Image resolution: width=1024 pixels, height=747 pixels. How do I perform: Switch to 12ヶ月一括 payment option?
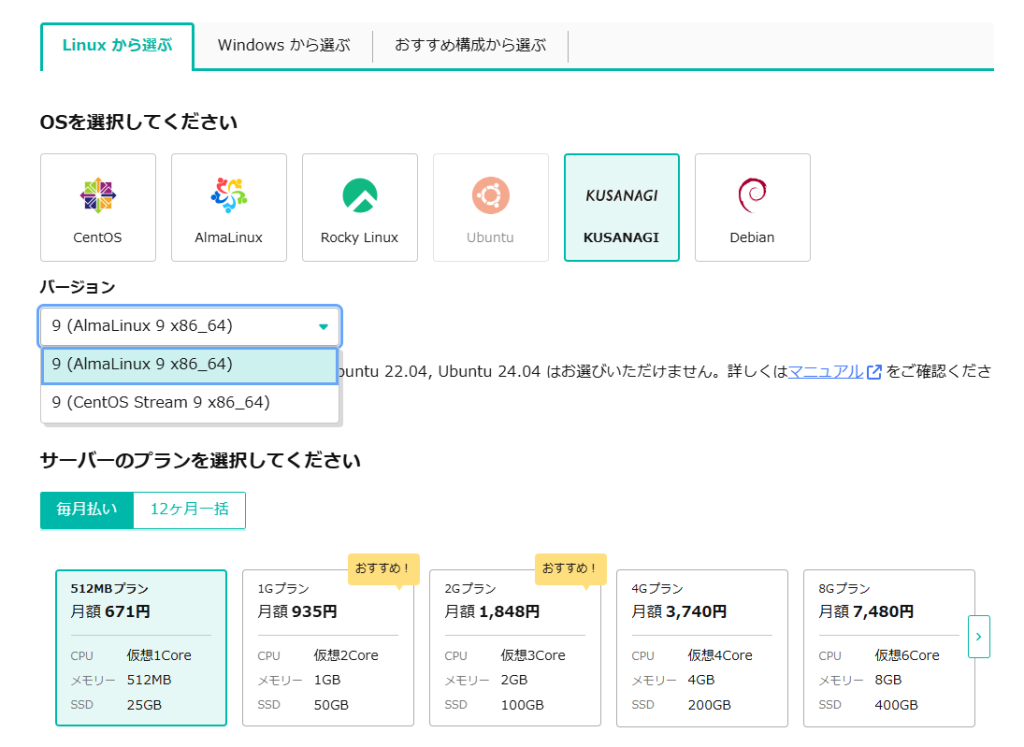tap(189, 509)
